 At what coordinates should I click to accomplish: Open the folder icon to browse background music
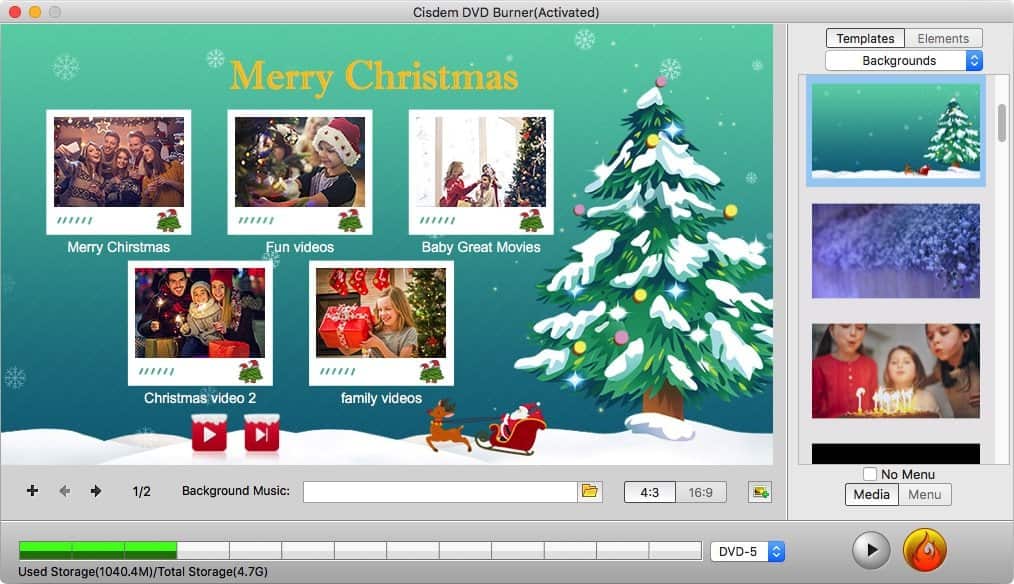tap(590, 491)
